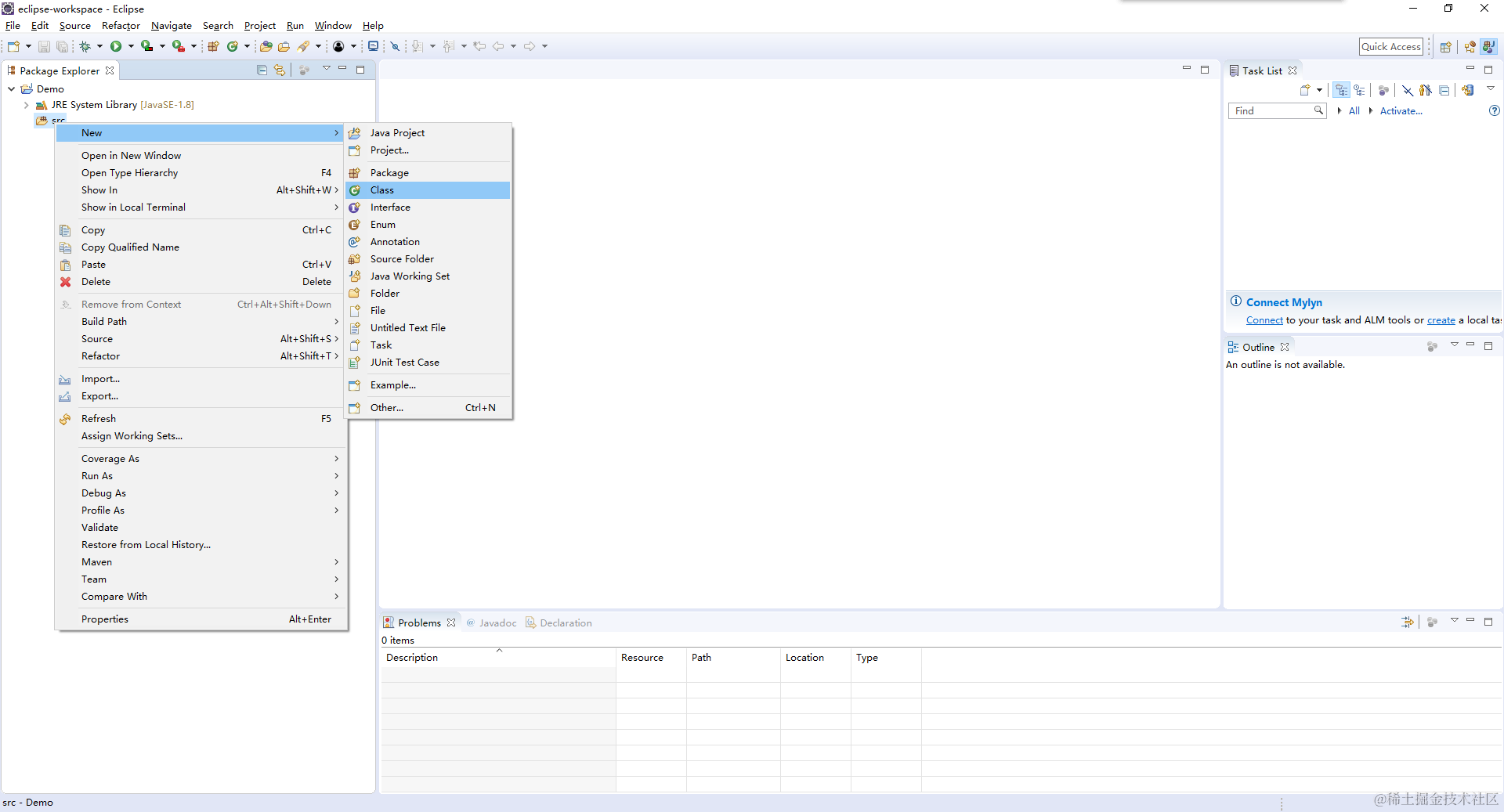This screenshot has height=812, width=1504.
Task: Open the Refactor menu in the menu bar
Action: point(121,26)
